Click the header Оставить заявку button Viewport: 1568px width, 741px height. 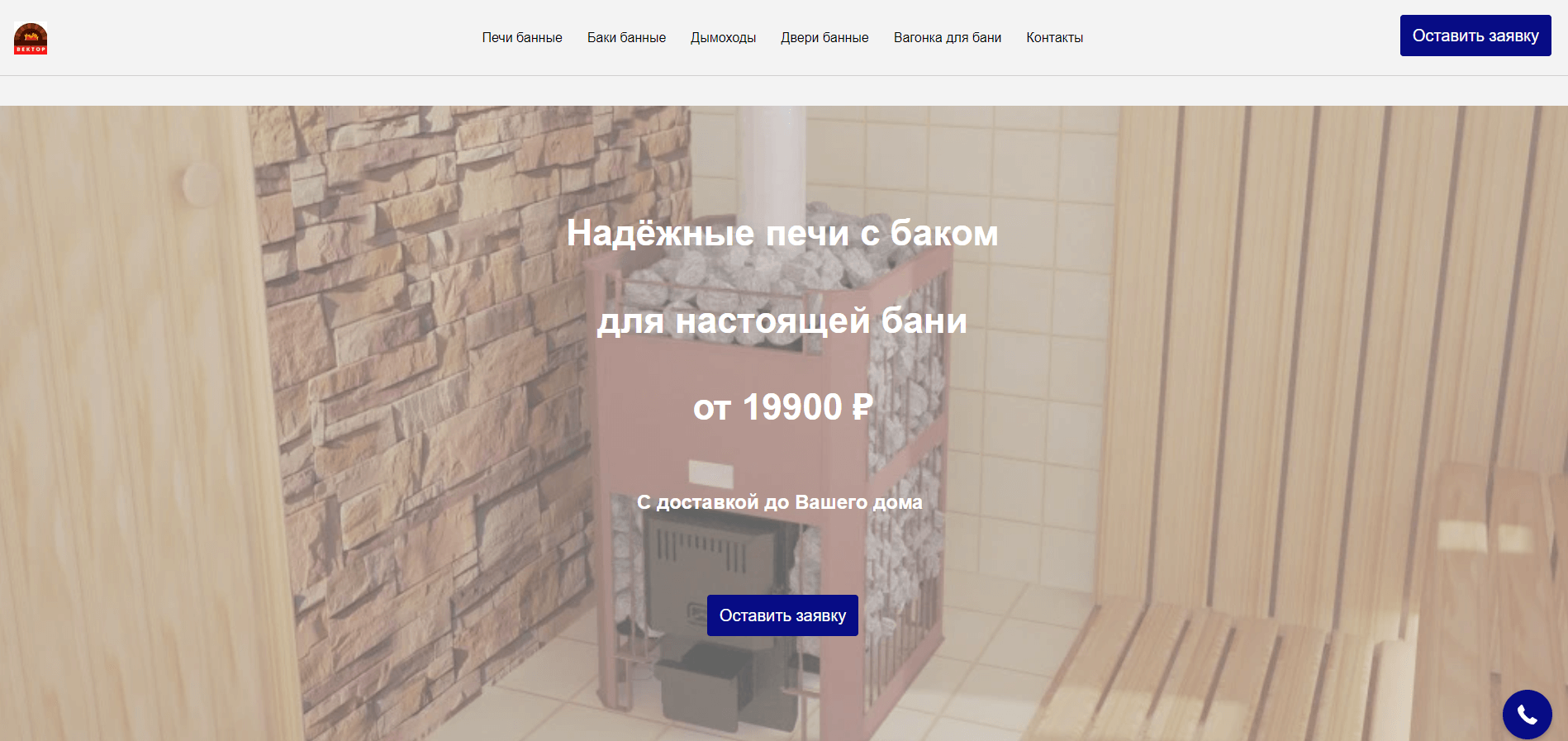coord(1475,36)
